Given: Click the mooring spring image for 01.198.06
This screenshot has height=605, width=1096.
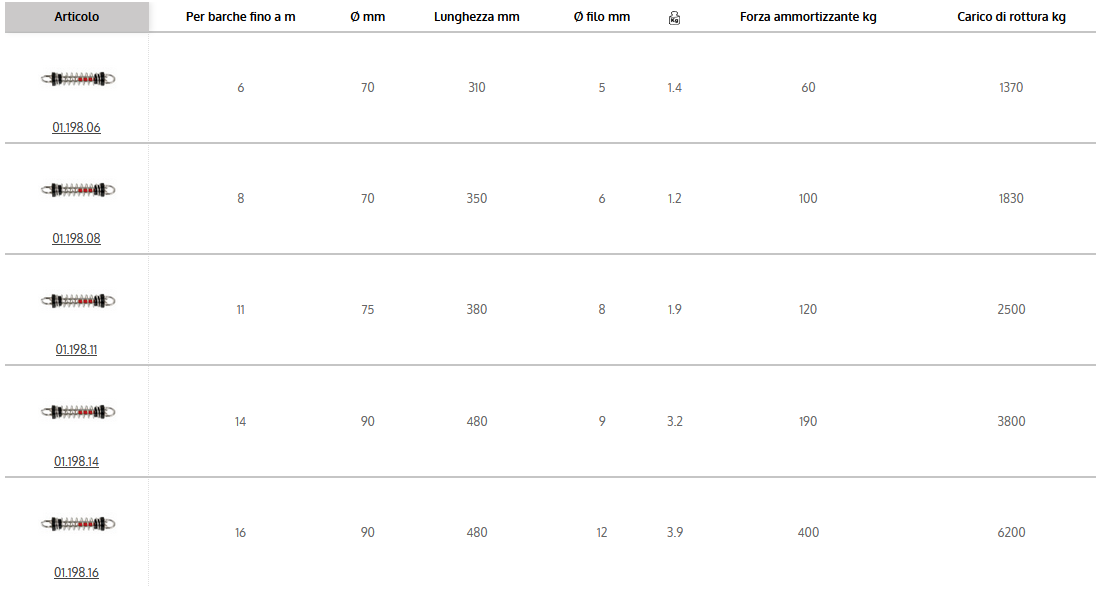Looking at the screenshot, I should click(79, 80).
